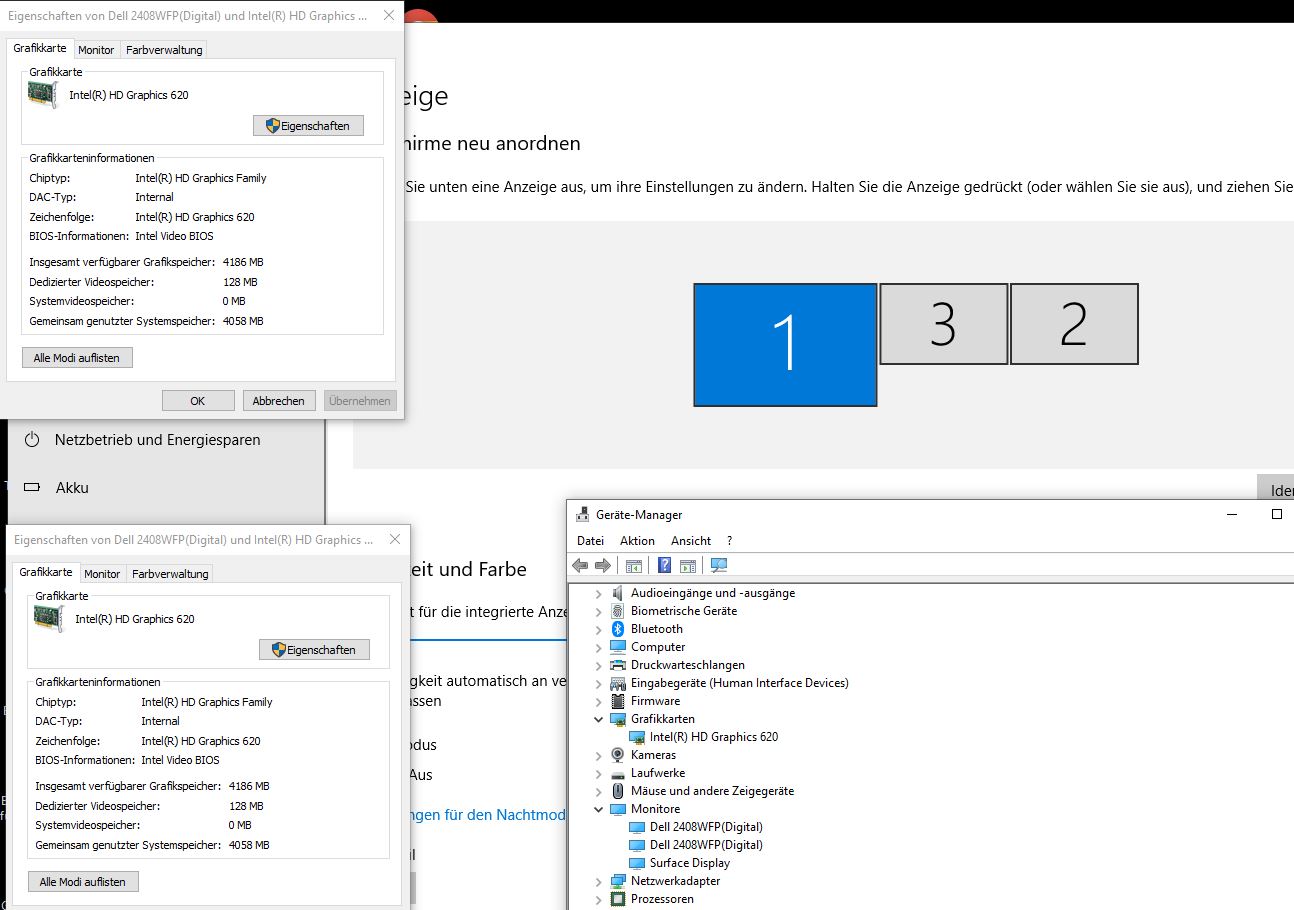Open the ? help menu in Geräte-Manager

pos(729,541)
